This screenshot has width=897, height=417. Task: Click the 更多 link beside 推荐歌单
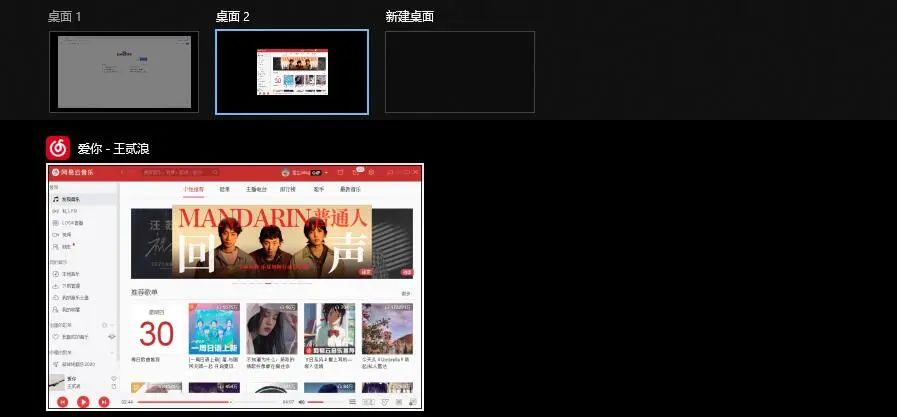[406, 293]
